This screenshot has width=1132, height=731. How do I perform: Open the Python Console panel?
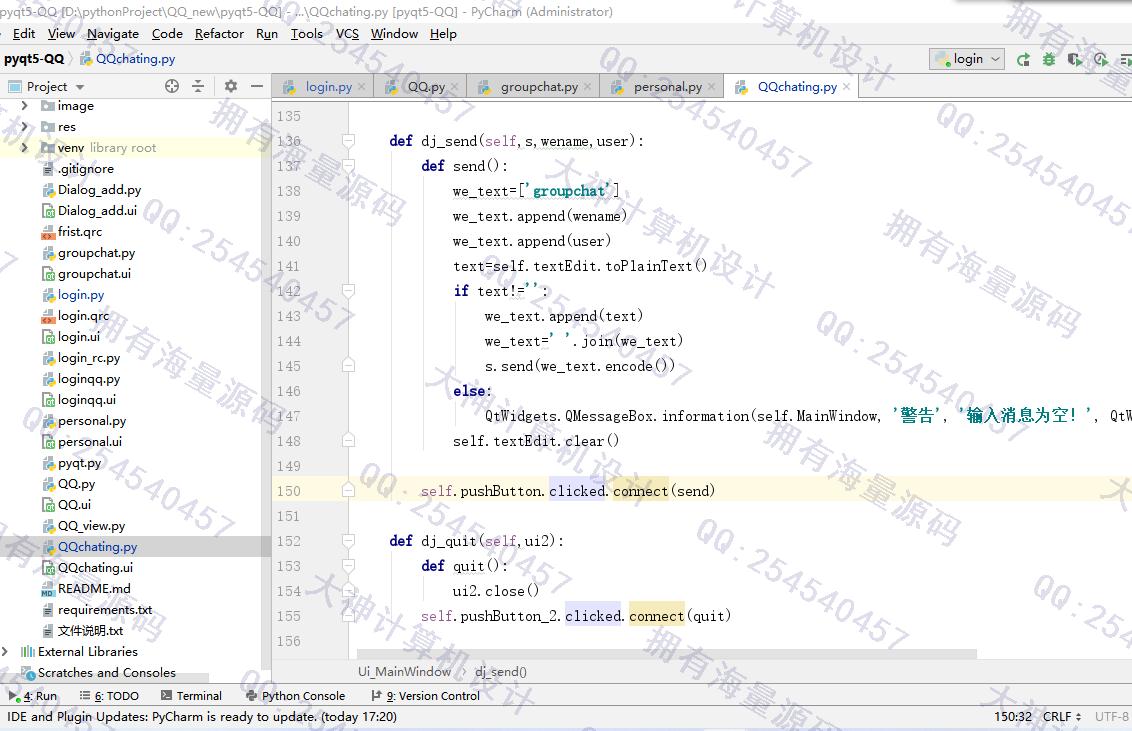pos(294,696)
